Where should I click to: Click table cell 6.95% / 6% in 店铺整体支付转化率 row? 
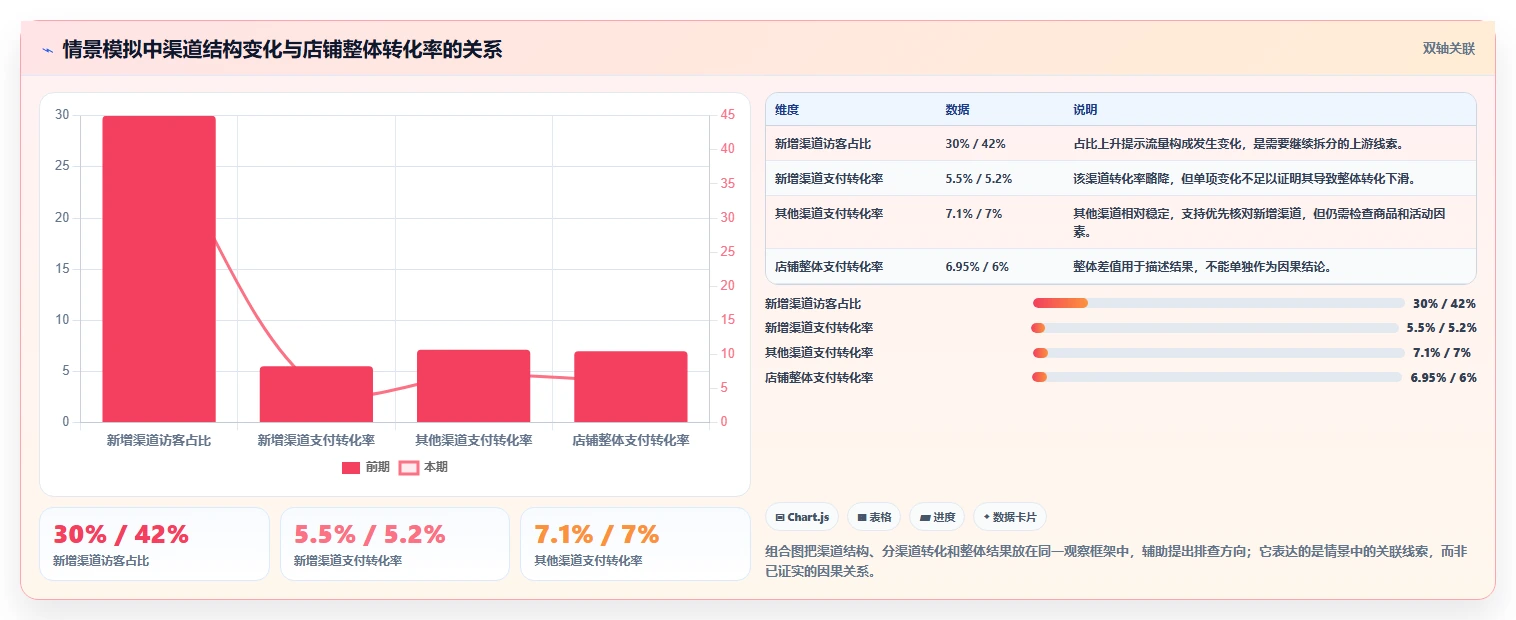pos(977,267)
